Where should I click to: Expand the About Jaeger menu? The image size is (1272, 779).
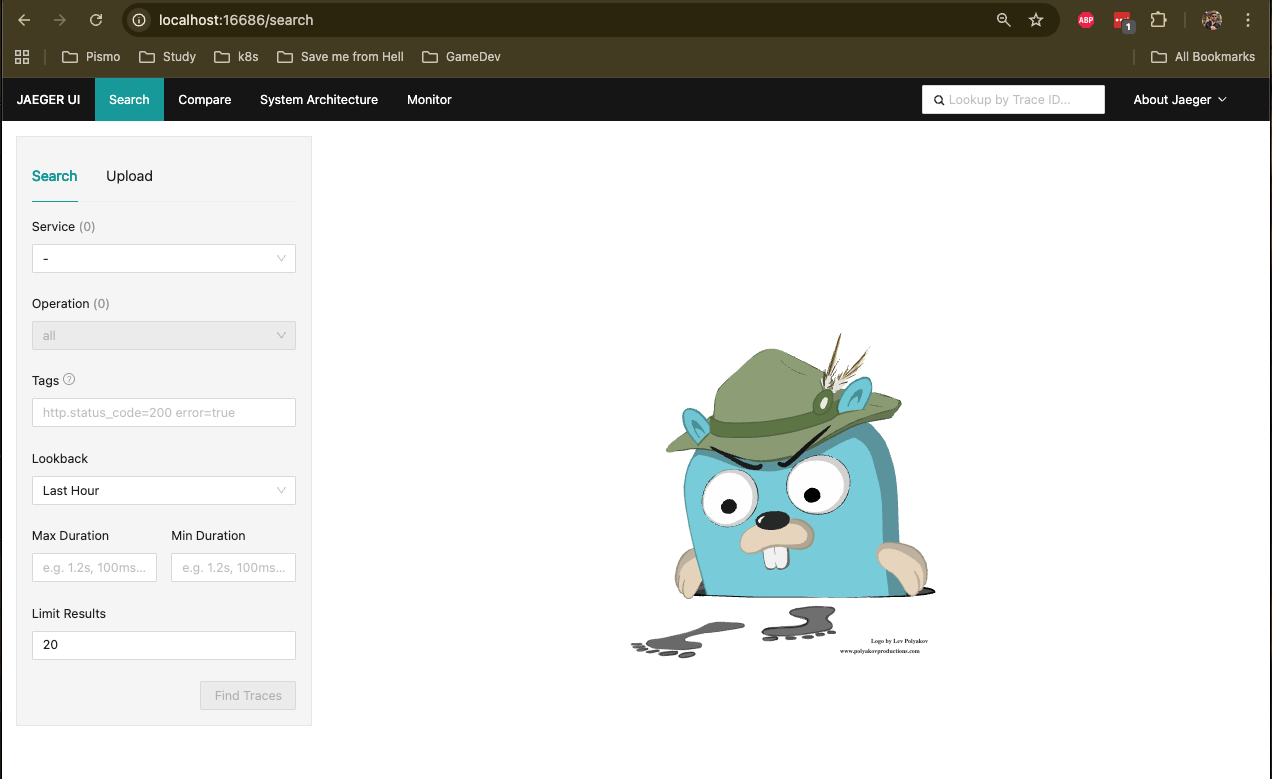(x=1179, y=100)
